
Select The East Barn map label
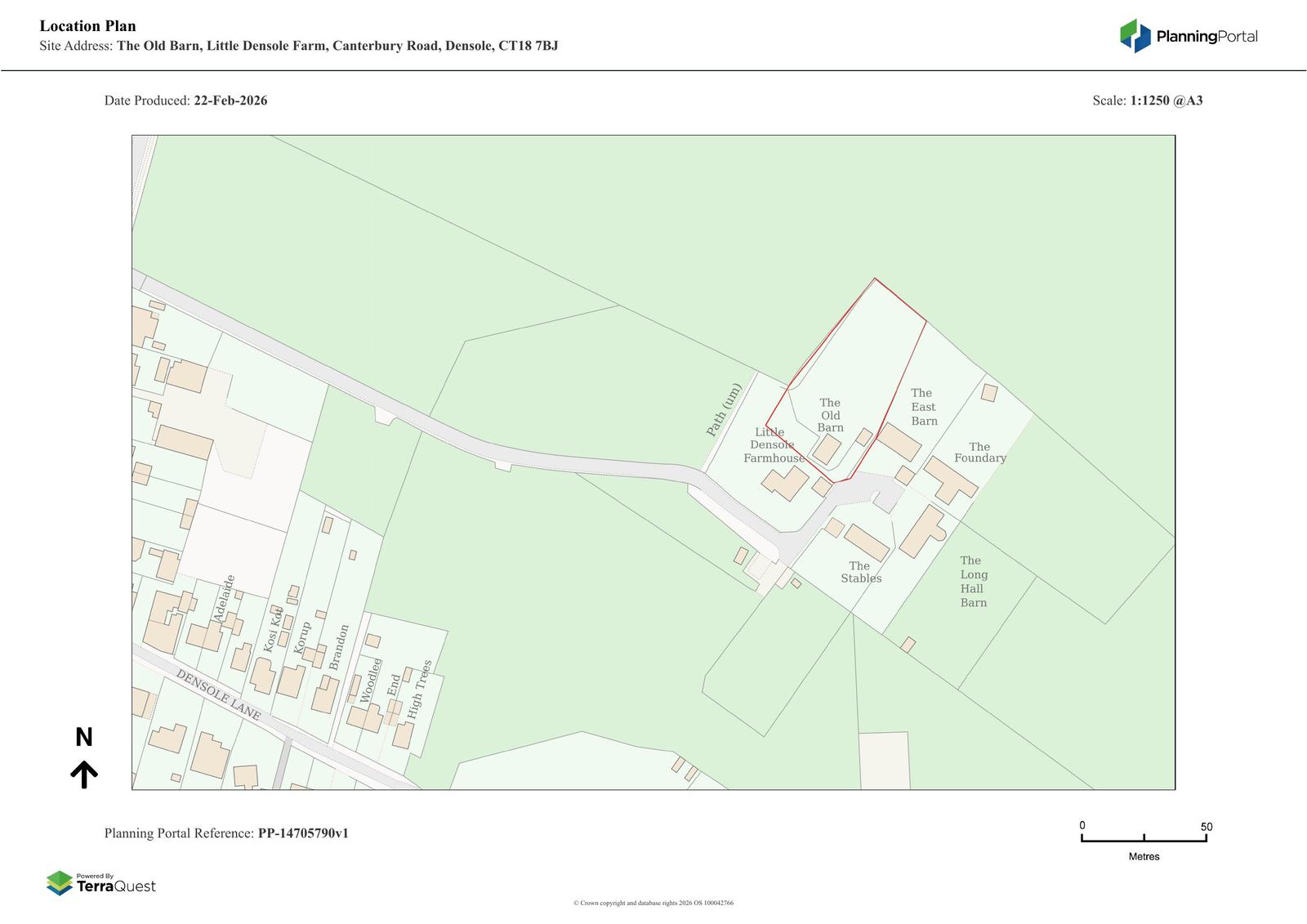tap(924, 407)
